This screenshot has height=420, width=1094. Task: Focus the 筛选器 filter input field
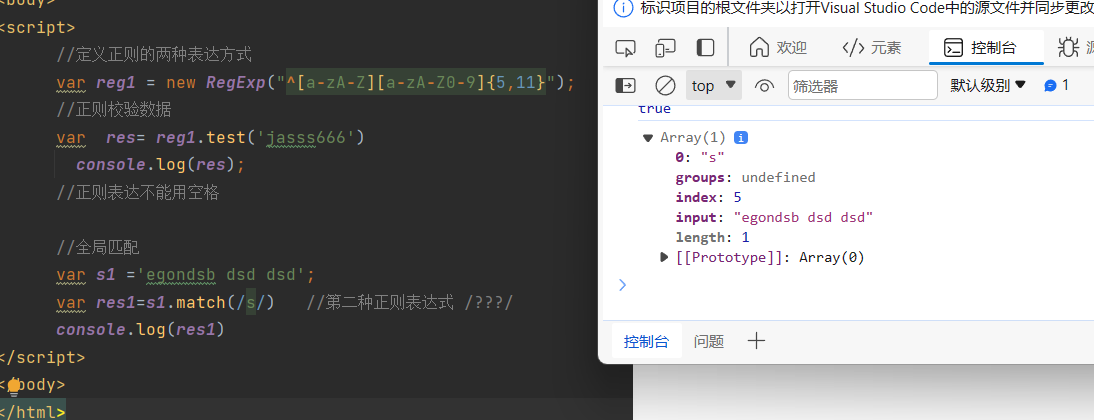pyautogui.click(x=863, y=85)
